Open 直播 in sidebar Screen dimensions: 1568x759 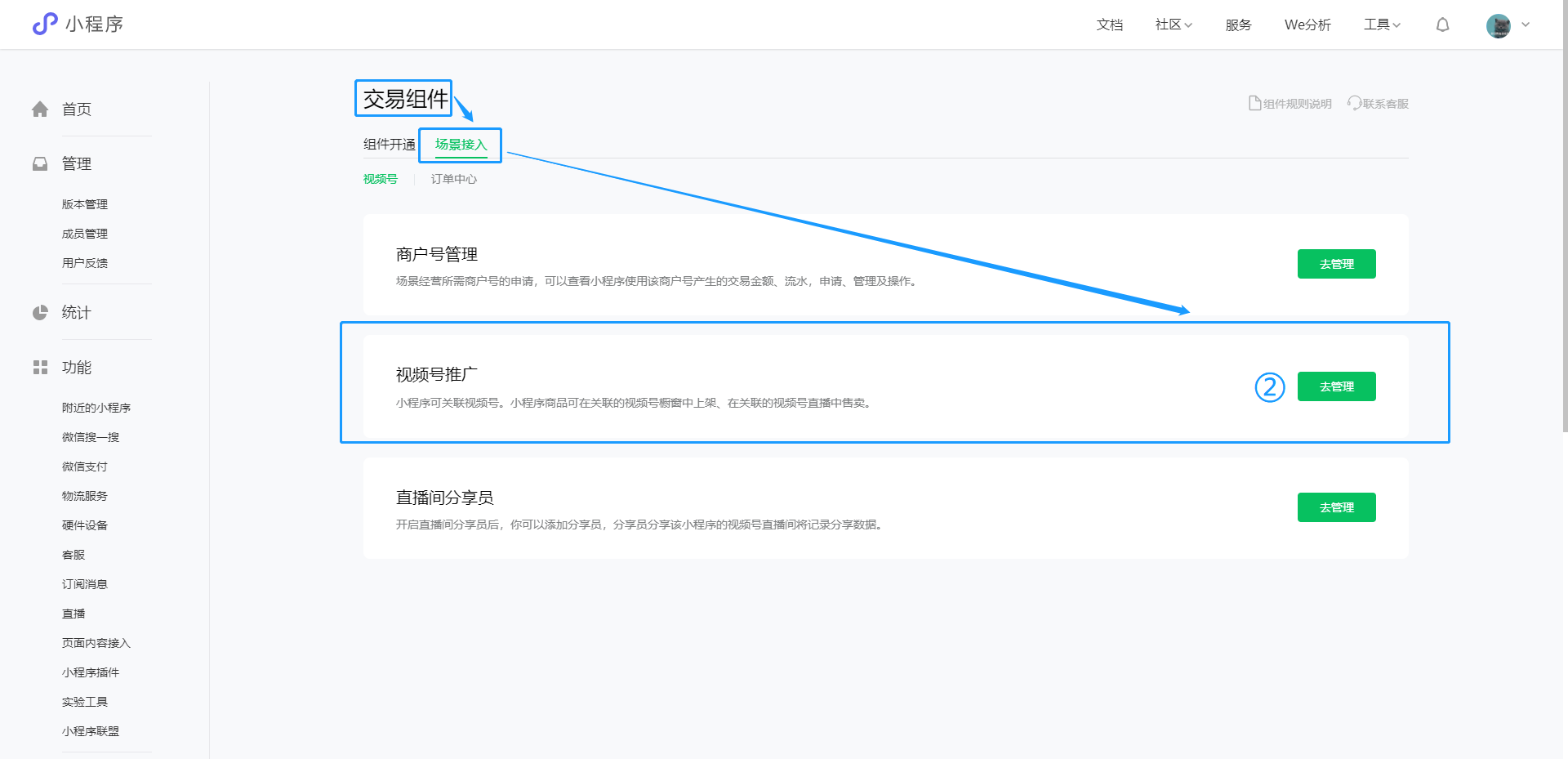point(73,614)
